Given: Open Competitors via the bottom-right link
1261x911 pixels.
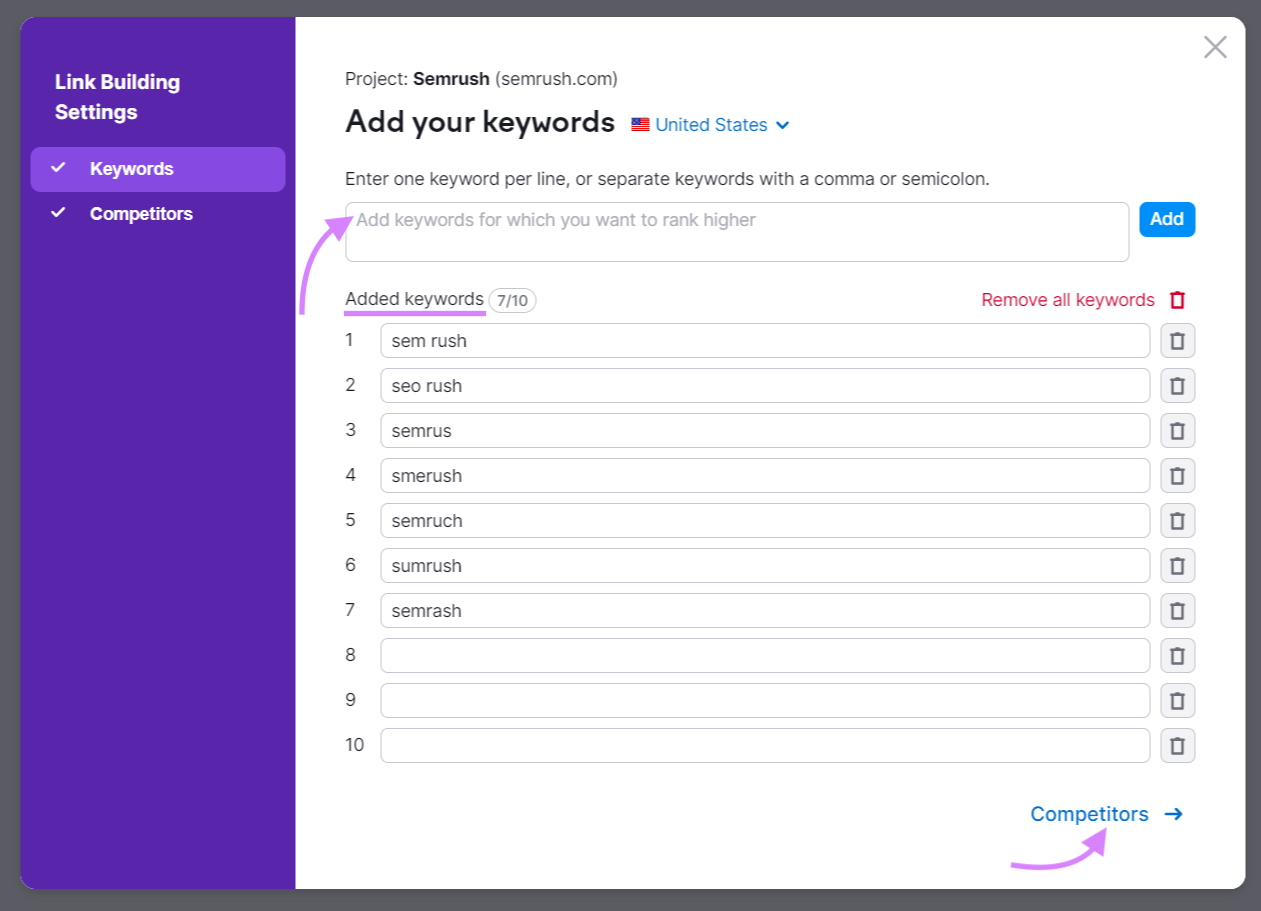Looking at the screenshot, I should [1089, 814].
